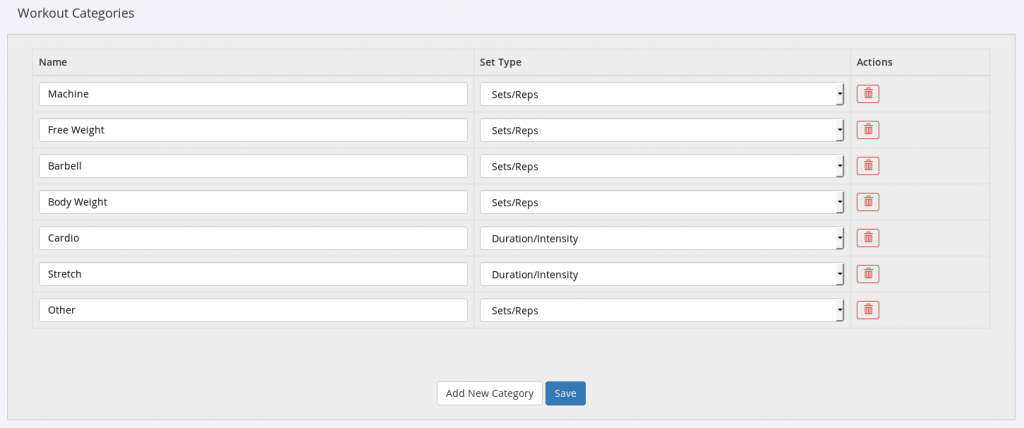This screenshot has height=428, width=1024.
Task: Edit the Barbell name field
Action: point(253,166)
